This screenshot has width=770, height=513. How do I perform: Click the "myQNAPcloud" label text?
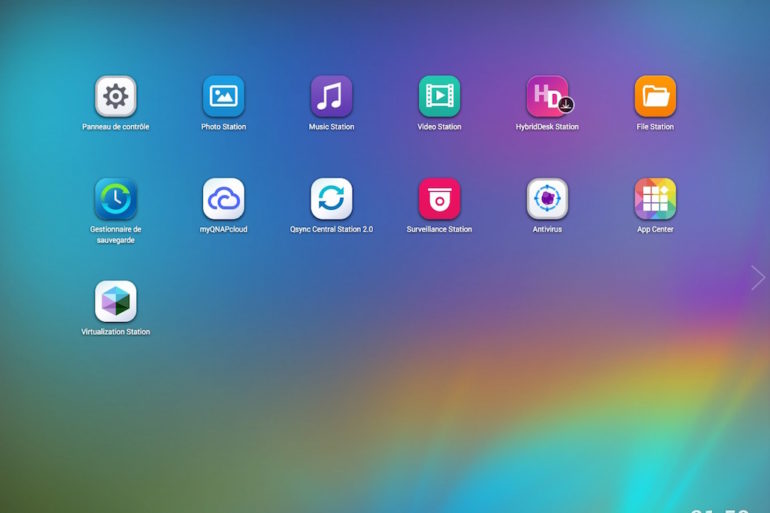pos(223,229)
